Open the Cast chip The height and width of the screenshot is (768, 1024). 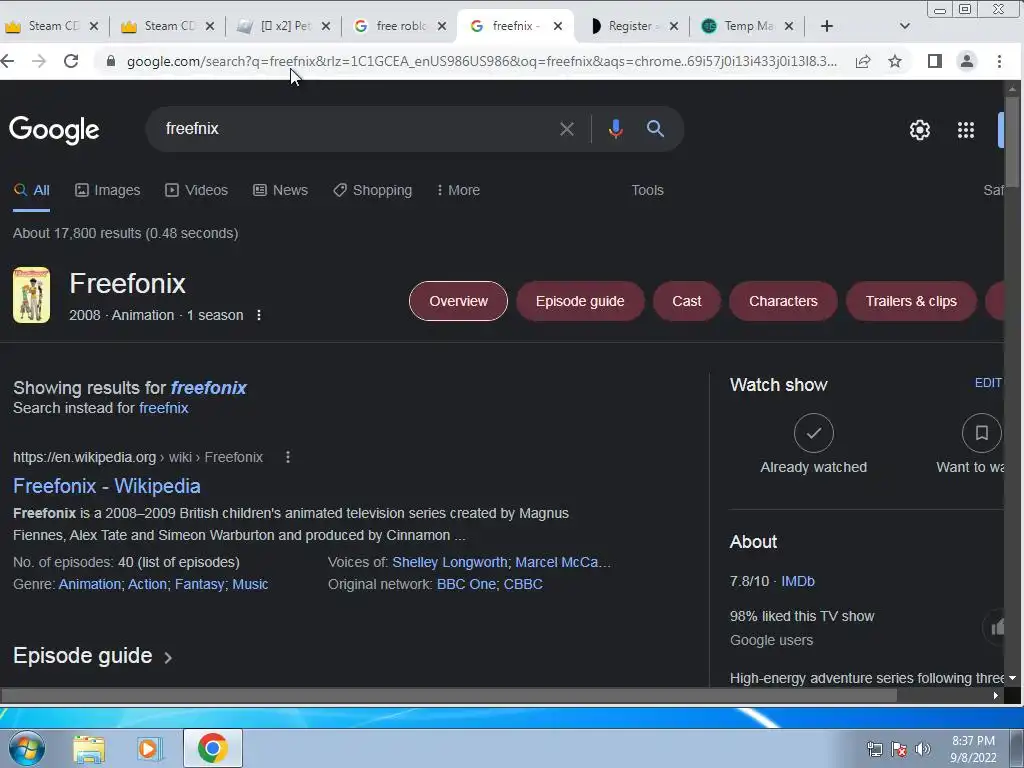[x=686, y=301]
